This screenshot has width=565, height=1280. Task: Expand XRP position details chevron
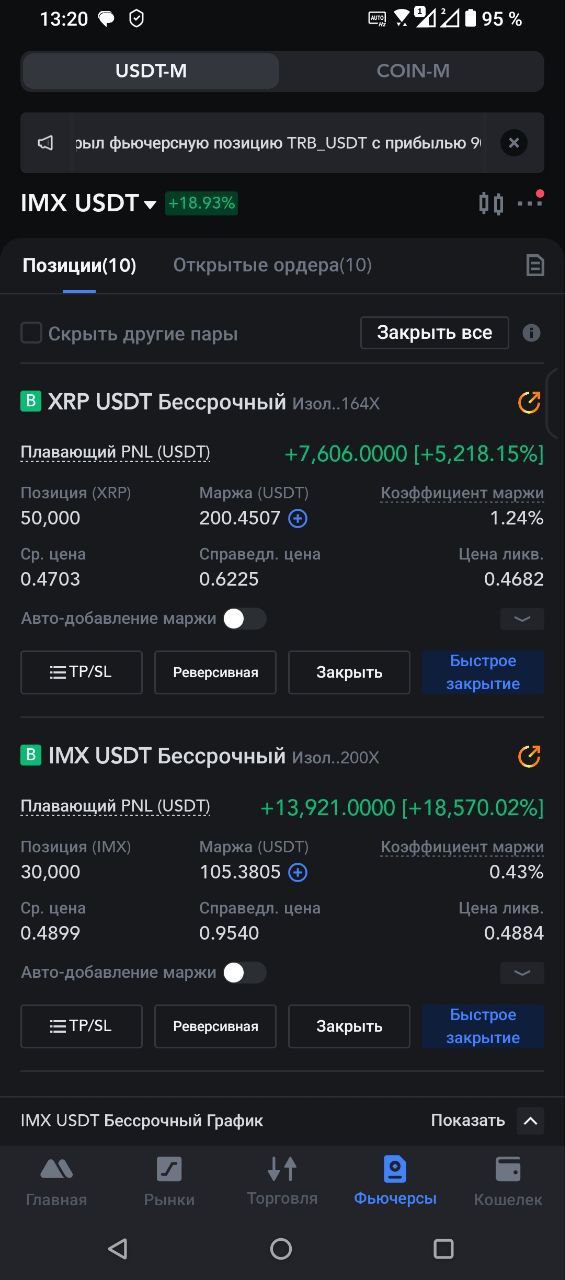click(x=522, y=619)
